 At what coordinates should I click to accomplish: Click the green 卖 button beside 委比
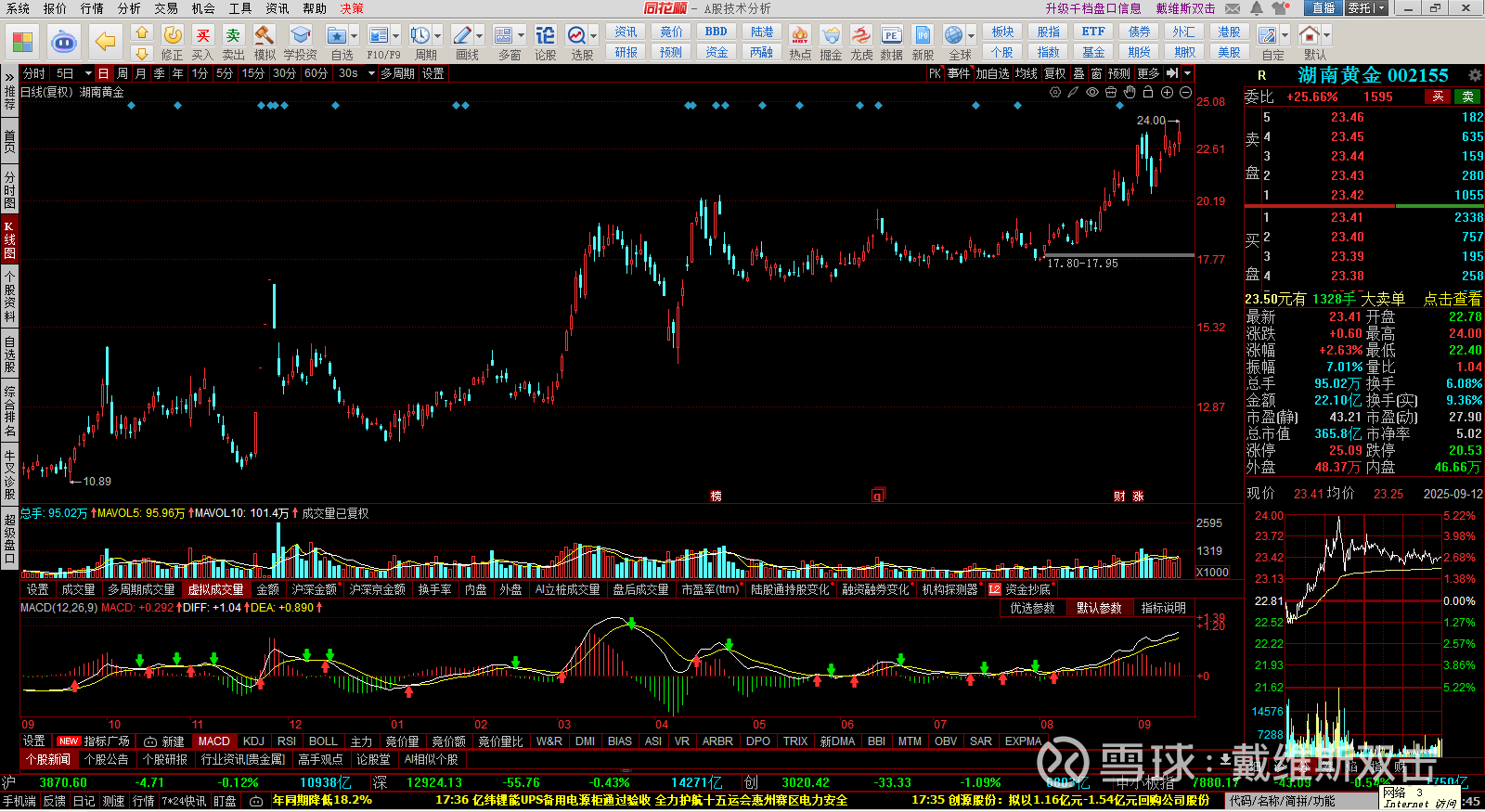pos(1468,97)
